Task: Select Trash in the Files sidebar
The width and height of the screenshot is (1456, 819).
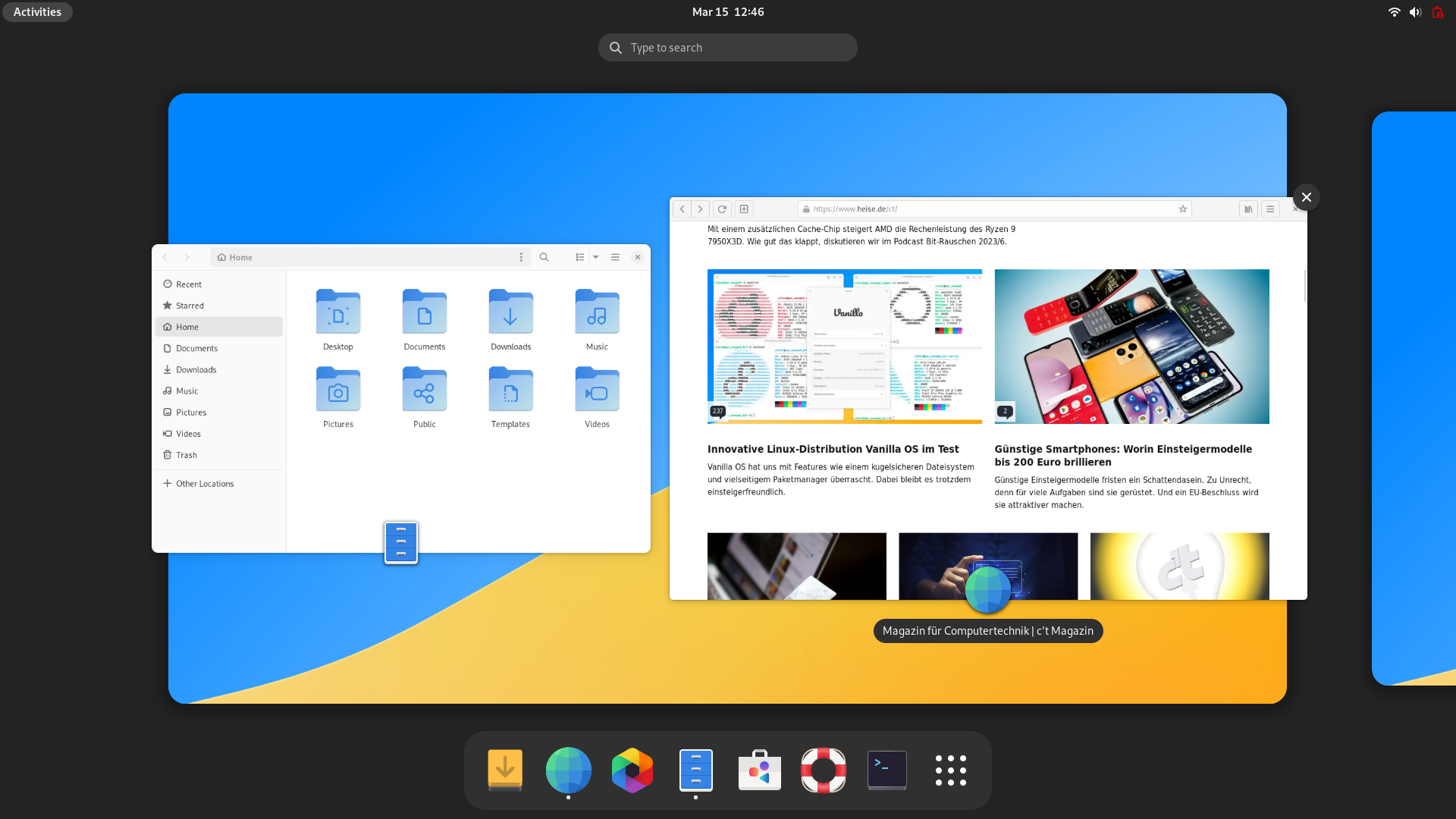Action: [x=186, y=455]
